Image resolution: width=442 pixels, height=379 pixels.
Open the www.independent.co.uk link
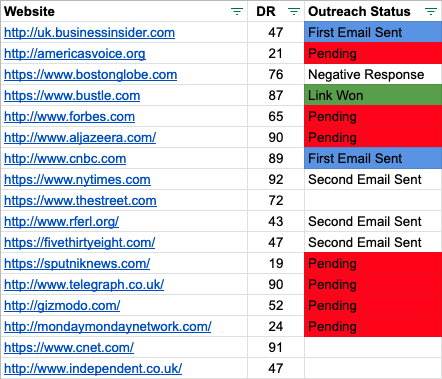93,369
